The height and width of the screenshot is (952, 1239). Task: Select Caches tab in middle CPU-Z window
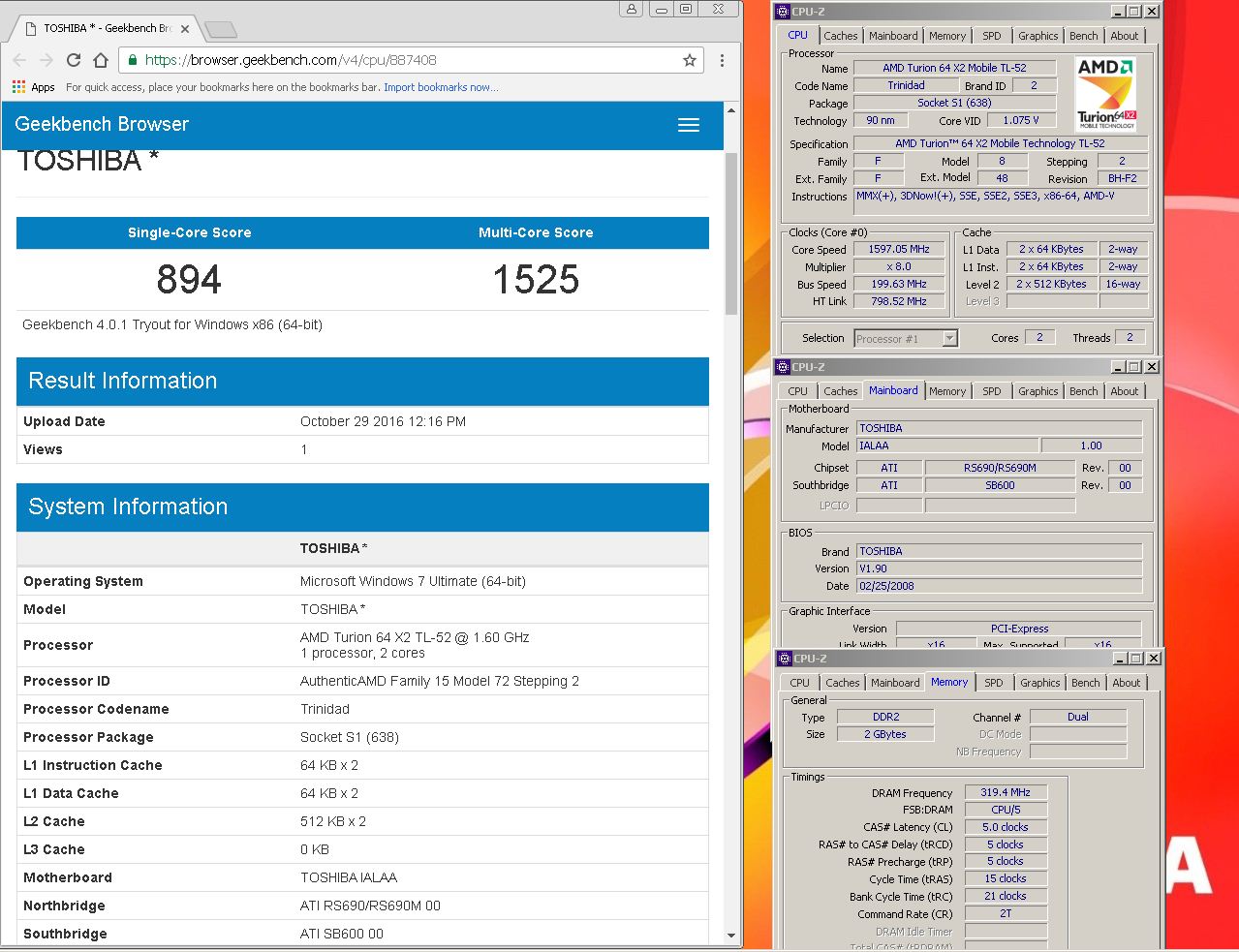[x=840, y=391]
